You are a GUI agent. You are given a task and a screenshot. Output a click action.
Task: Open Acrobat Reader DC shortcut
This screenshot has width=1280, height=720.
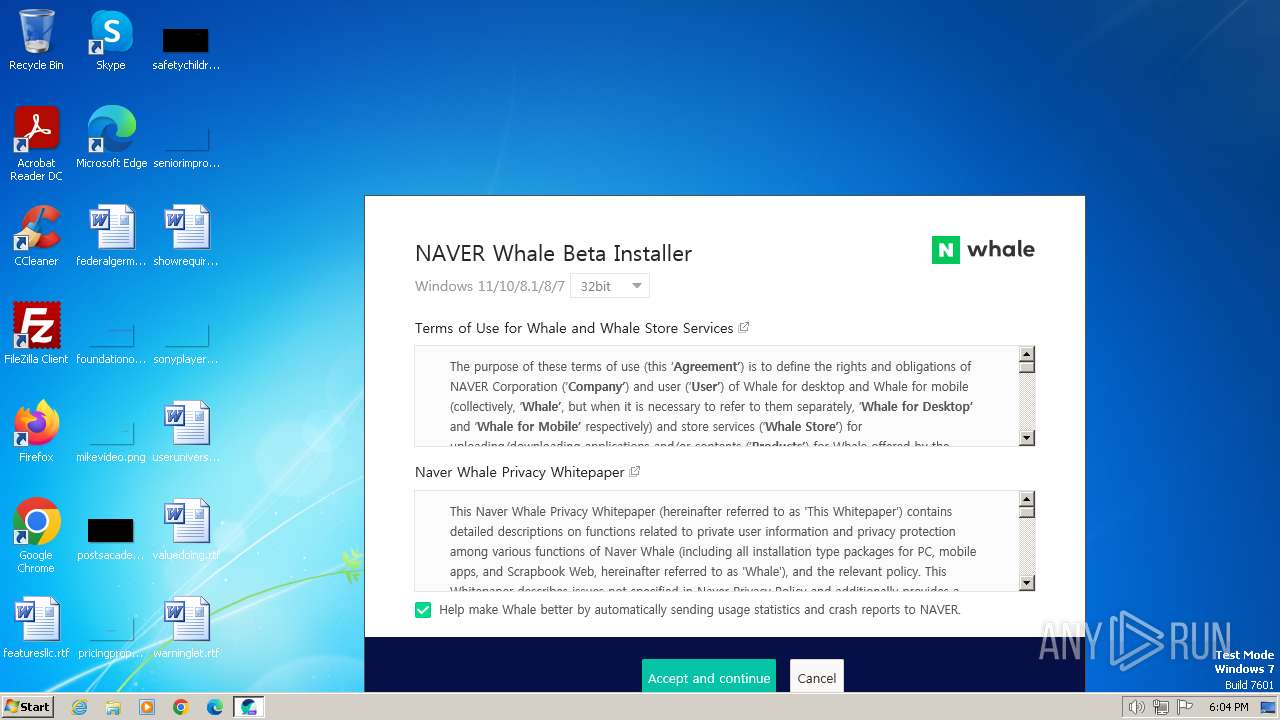click(36, 143)
